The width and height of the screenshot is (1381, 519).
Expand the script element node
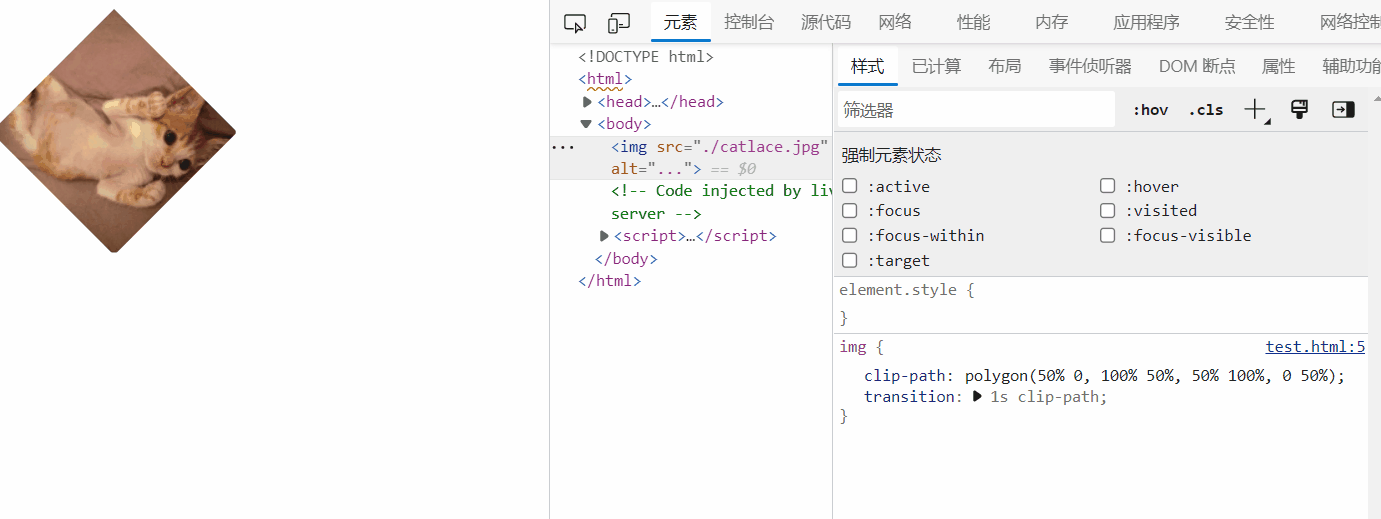[604, 236]
